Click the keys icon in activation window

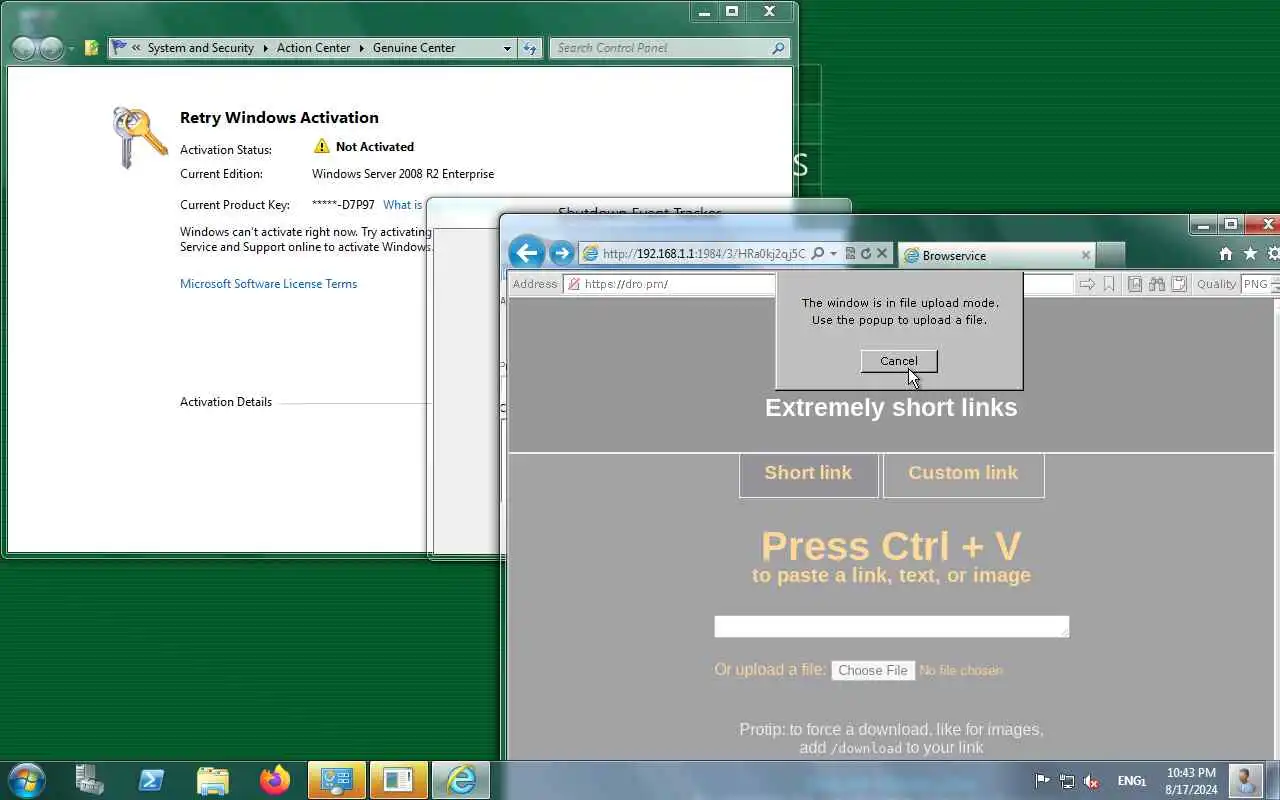click(x=139, y=137)
